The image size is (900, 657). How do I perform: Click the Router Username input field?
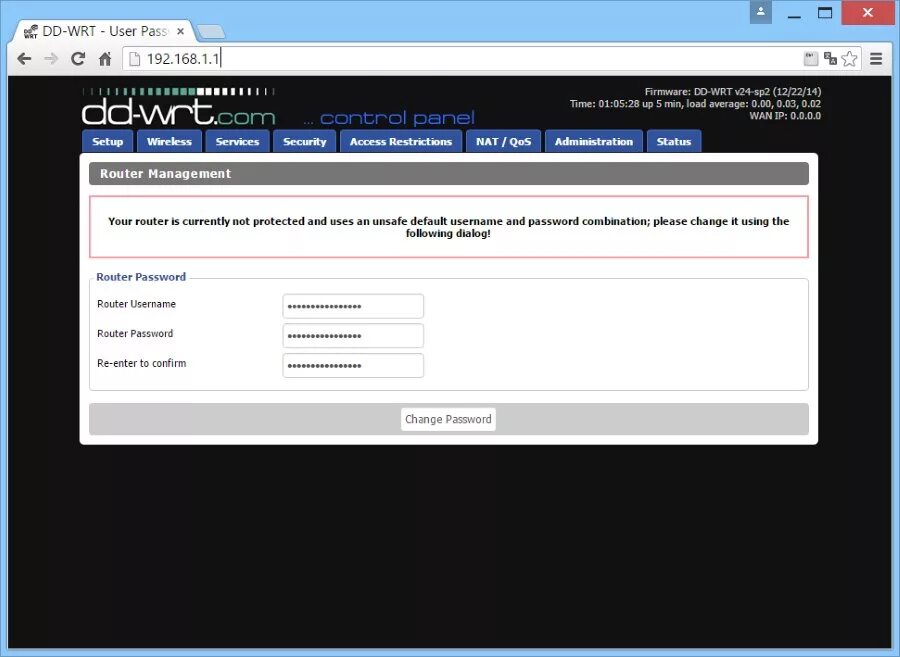pos(352,306)
